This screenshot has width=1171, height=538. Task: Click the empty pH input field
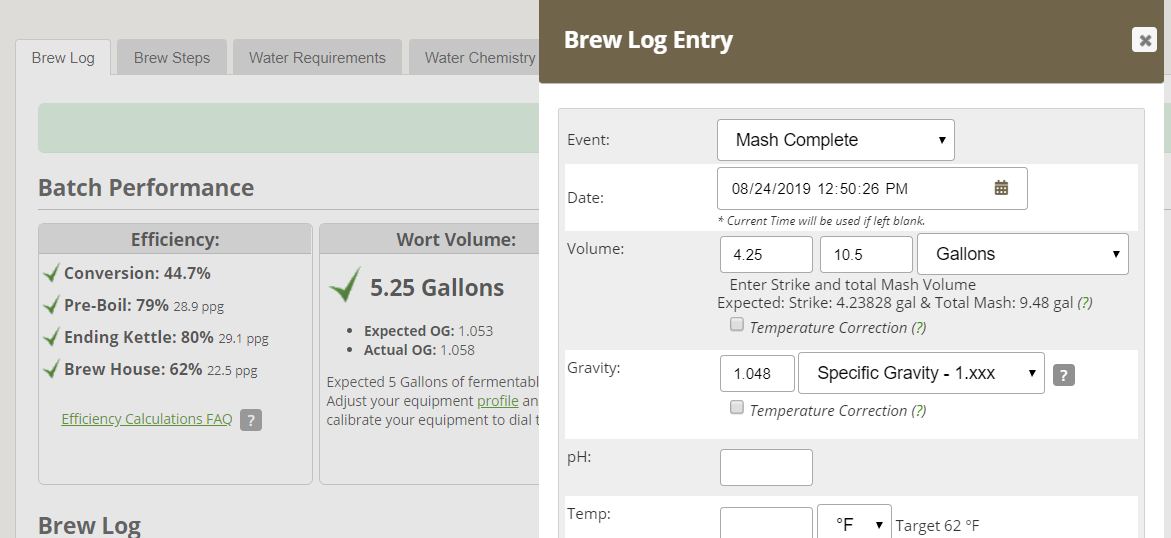click(x=766, y=468)
